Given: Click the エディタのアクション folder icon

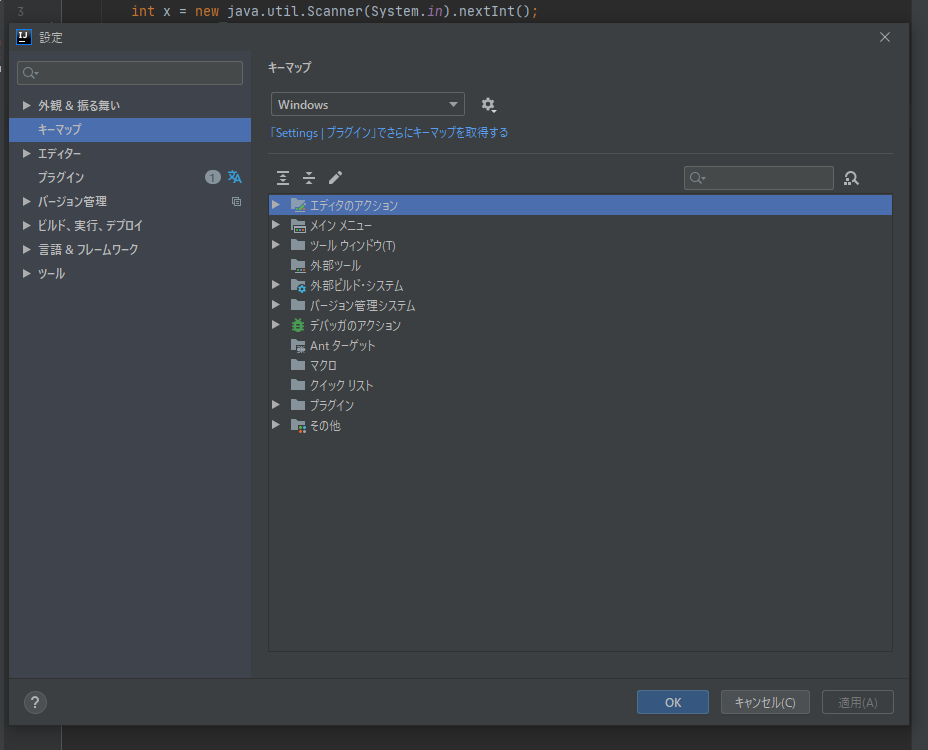Looking at the screenshot, I should pyautogui.click(x=298, y=205).
